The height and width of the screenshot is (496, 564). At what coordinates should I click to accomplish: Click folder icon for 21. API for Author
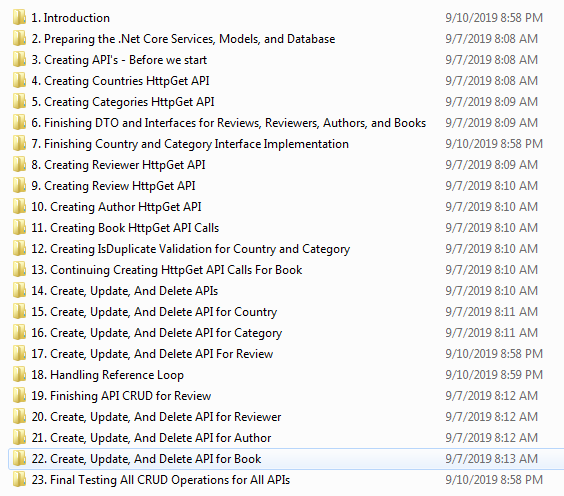(19, 437)
